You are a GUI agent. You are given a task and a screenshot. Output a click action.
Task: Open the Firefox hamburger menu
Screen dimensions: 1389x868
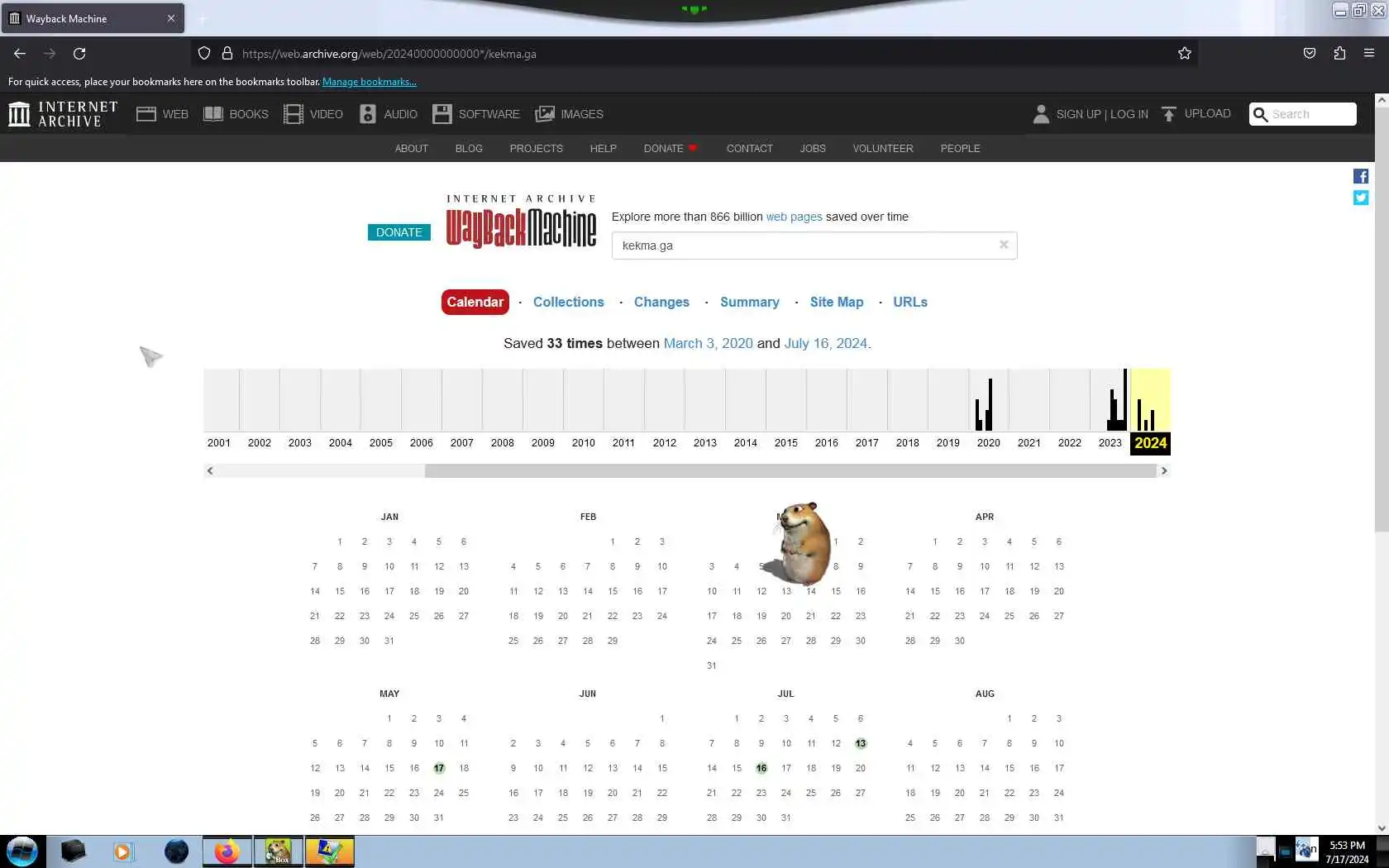1369,54
